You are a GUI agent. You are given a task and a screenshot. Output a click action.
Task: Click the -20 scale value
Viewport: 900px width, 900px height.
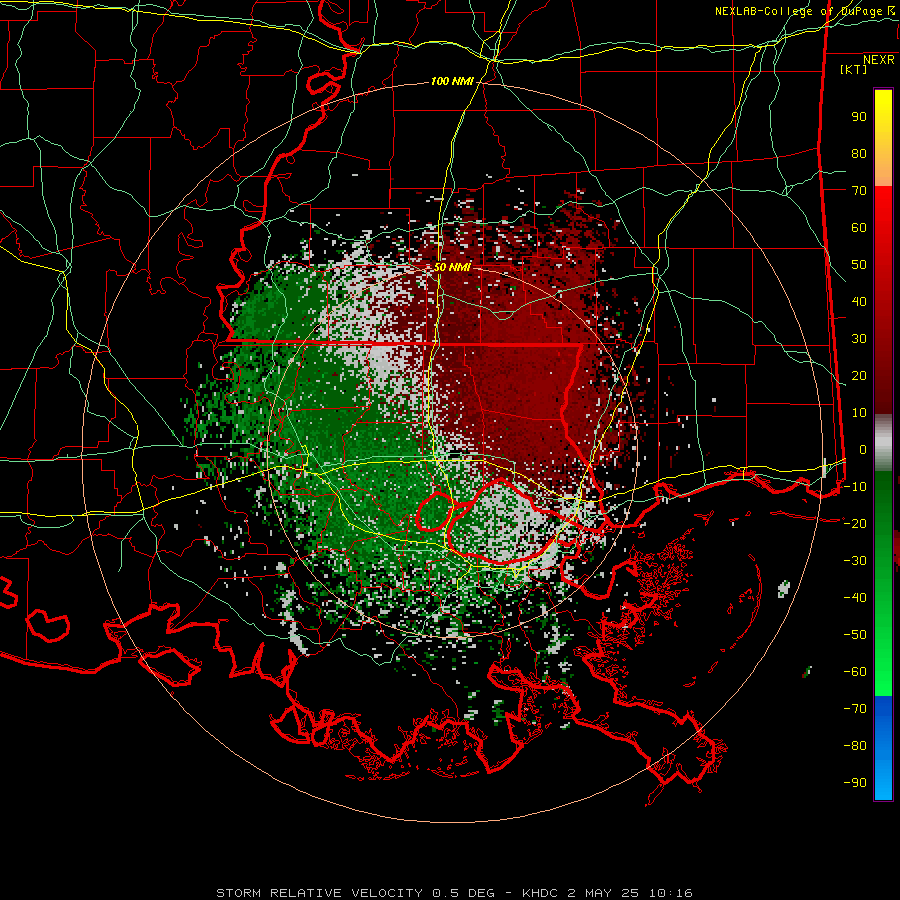[855, 523]
